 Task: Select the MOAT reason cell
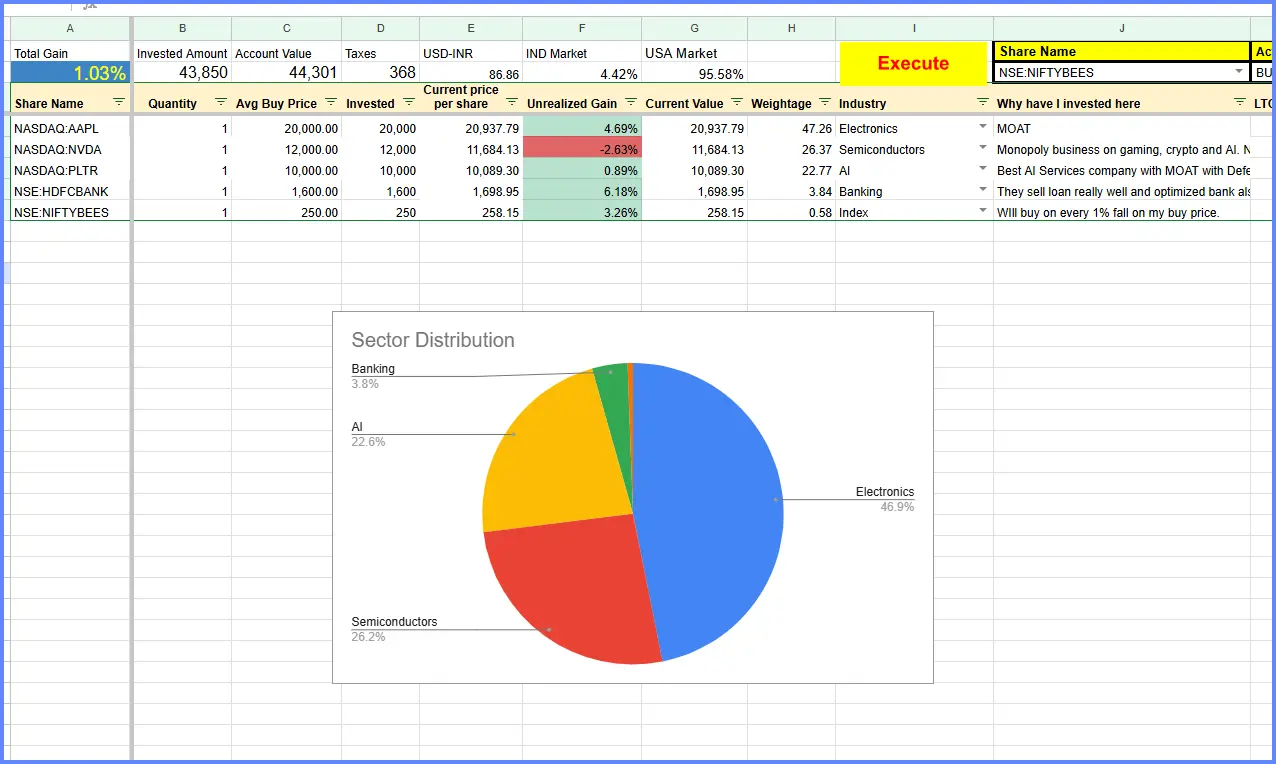[1122, 128]
